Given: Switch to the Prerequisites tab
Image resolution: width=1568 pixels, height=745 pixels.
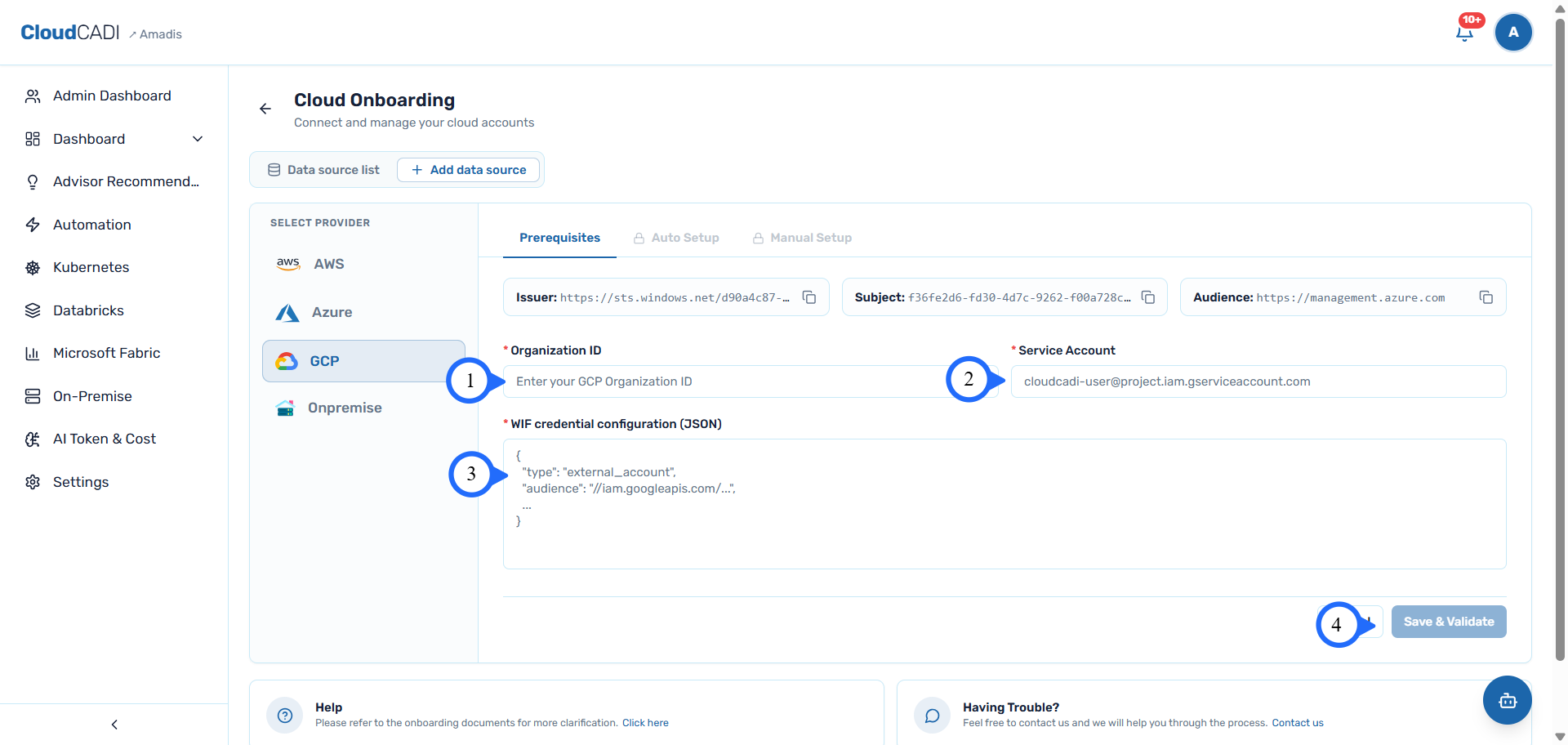Looking at the screenshot, I should 559,238.
